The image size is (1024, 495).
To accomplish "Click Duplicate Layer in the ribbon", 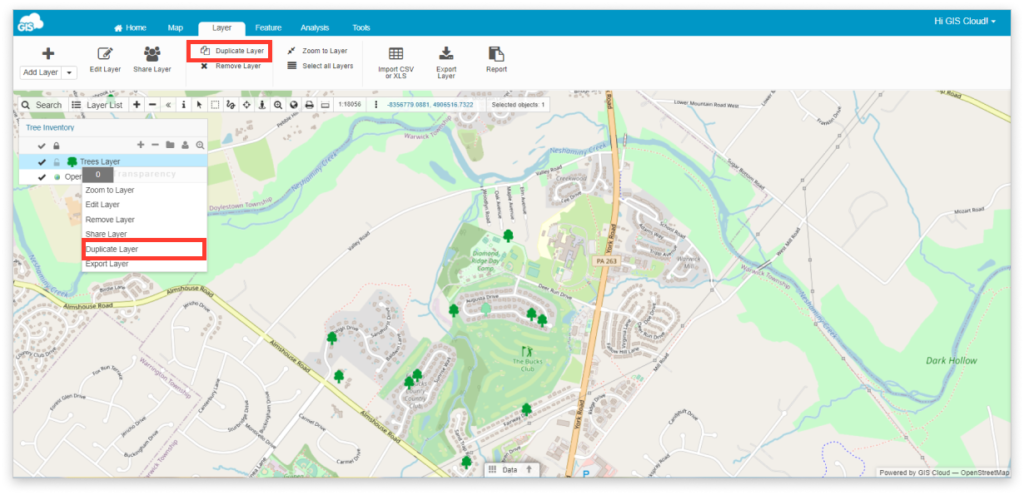I will [x=232, y=51].
